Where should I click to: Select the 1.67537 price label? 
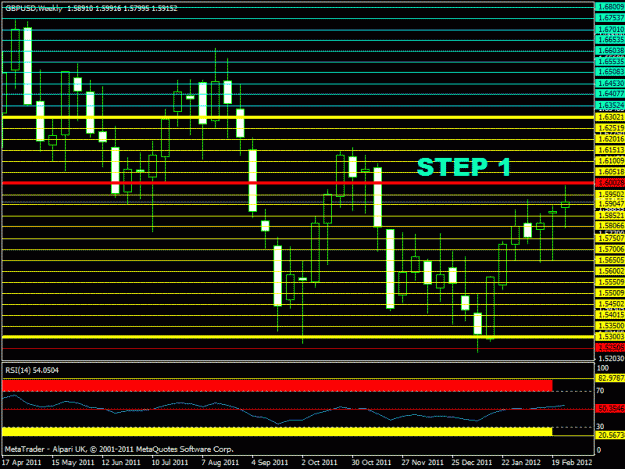tap(610, 18)
